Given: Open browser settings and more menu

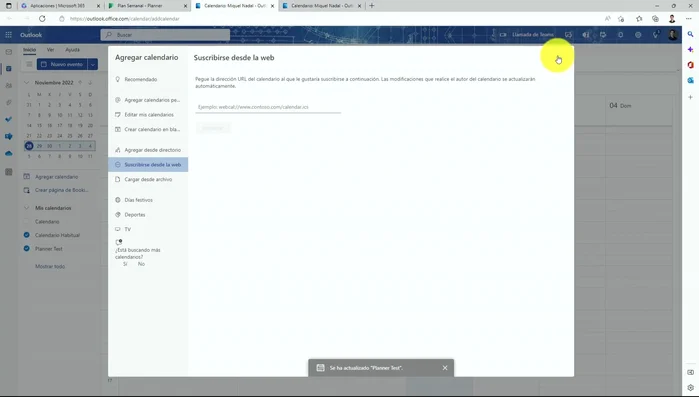Looking at the screenshot, I should click(x=689, y=19).
